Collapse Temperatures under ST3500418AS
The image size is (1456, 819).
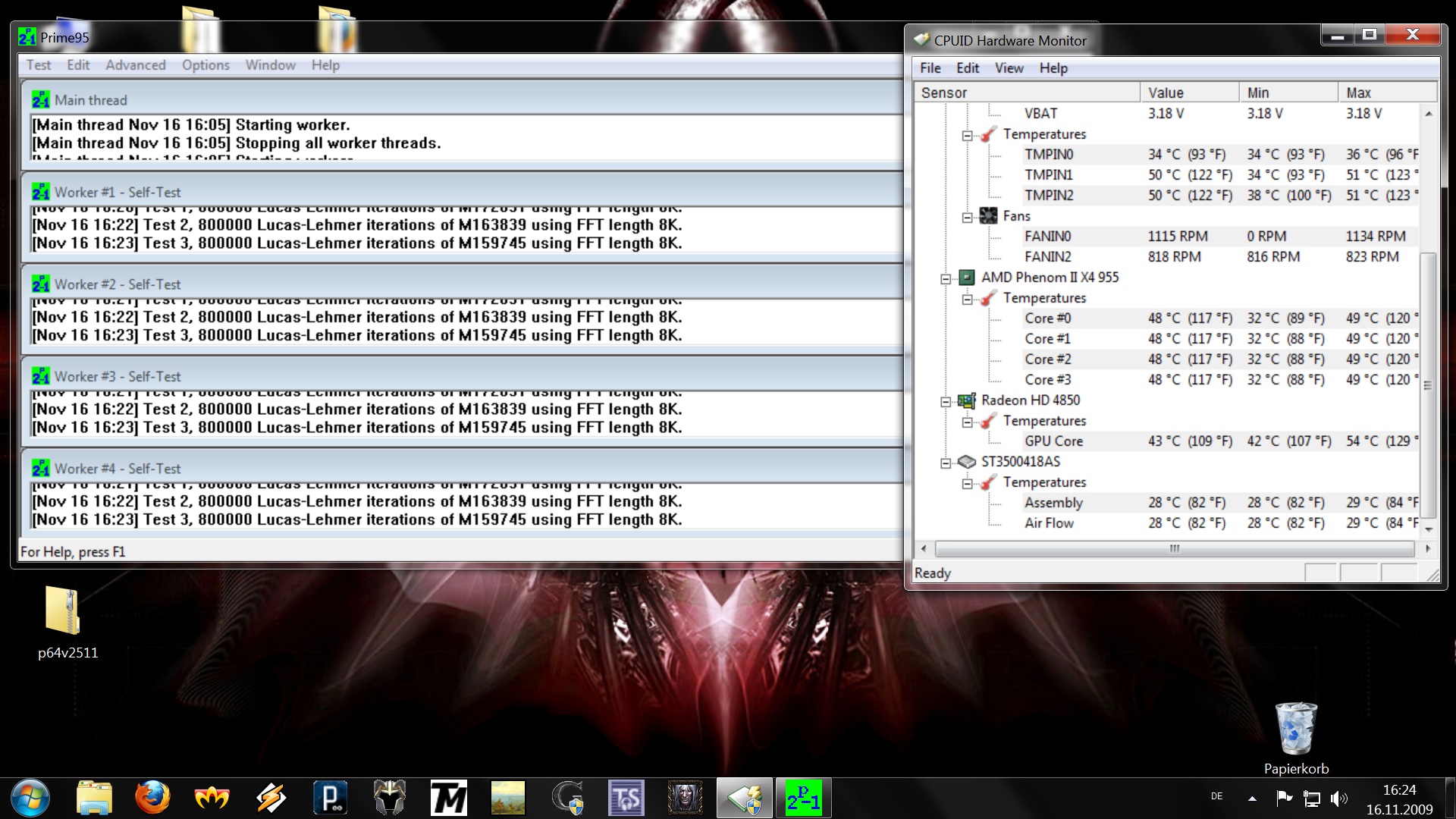[x=967, y=484]
